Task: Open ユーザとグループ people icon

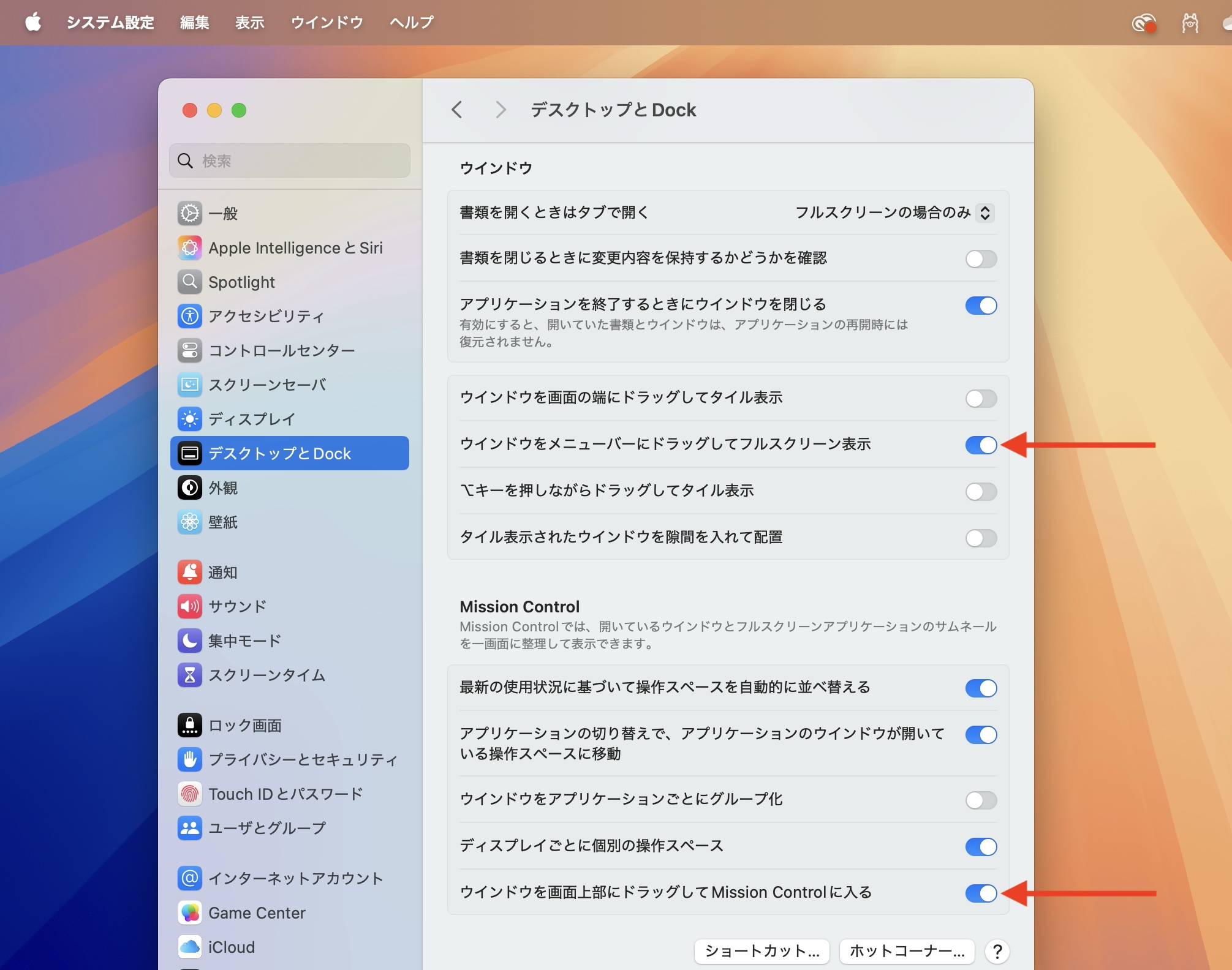Action: click(190, 828)
